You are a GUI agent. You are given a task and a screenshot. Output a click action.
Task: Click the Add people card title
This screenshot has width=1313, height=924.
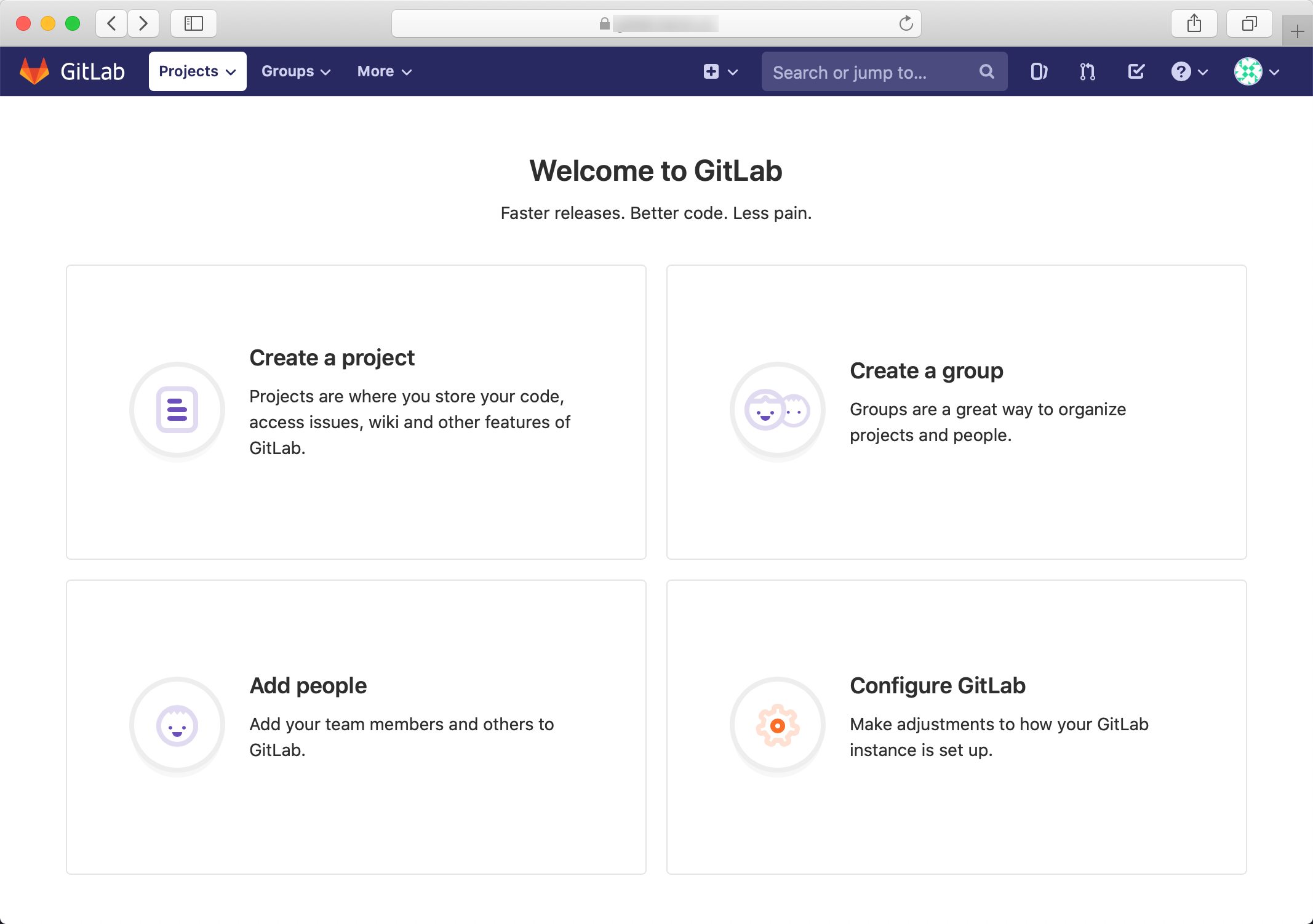coord(308,685)
